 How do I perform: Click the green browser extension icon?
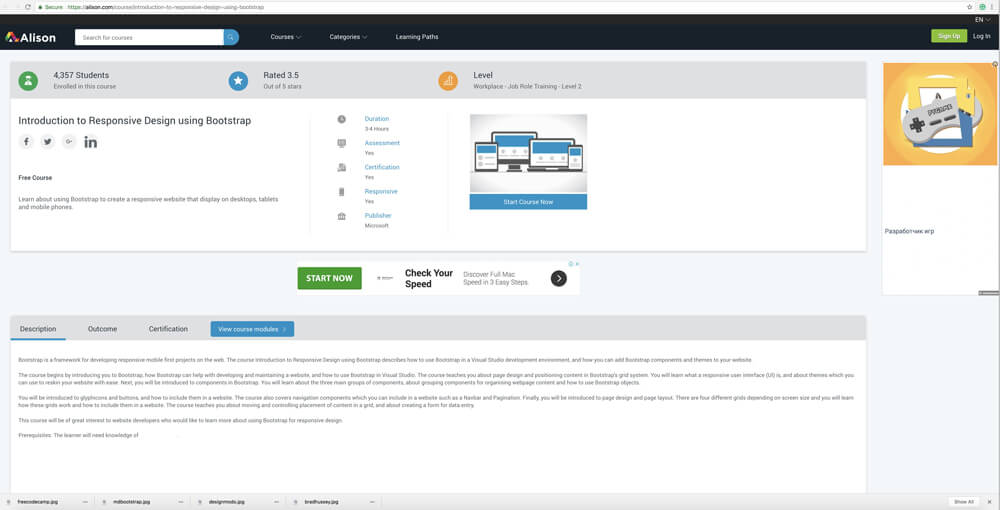click(x=983, y=7)
